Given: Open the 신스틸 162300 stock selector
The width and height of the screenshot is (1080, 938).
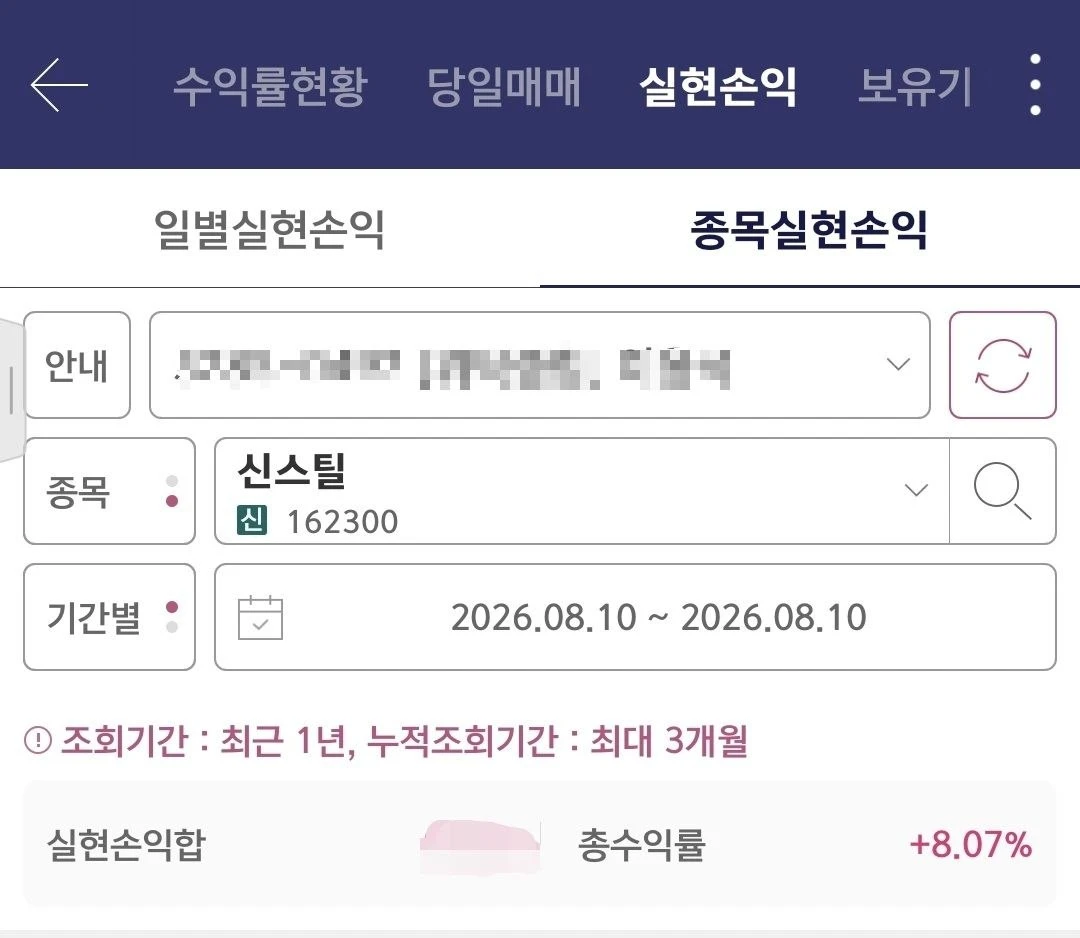Looking at the screenshot, I should click(582, 491).
